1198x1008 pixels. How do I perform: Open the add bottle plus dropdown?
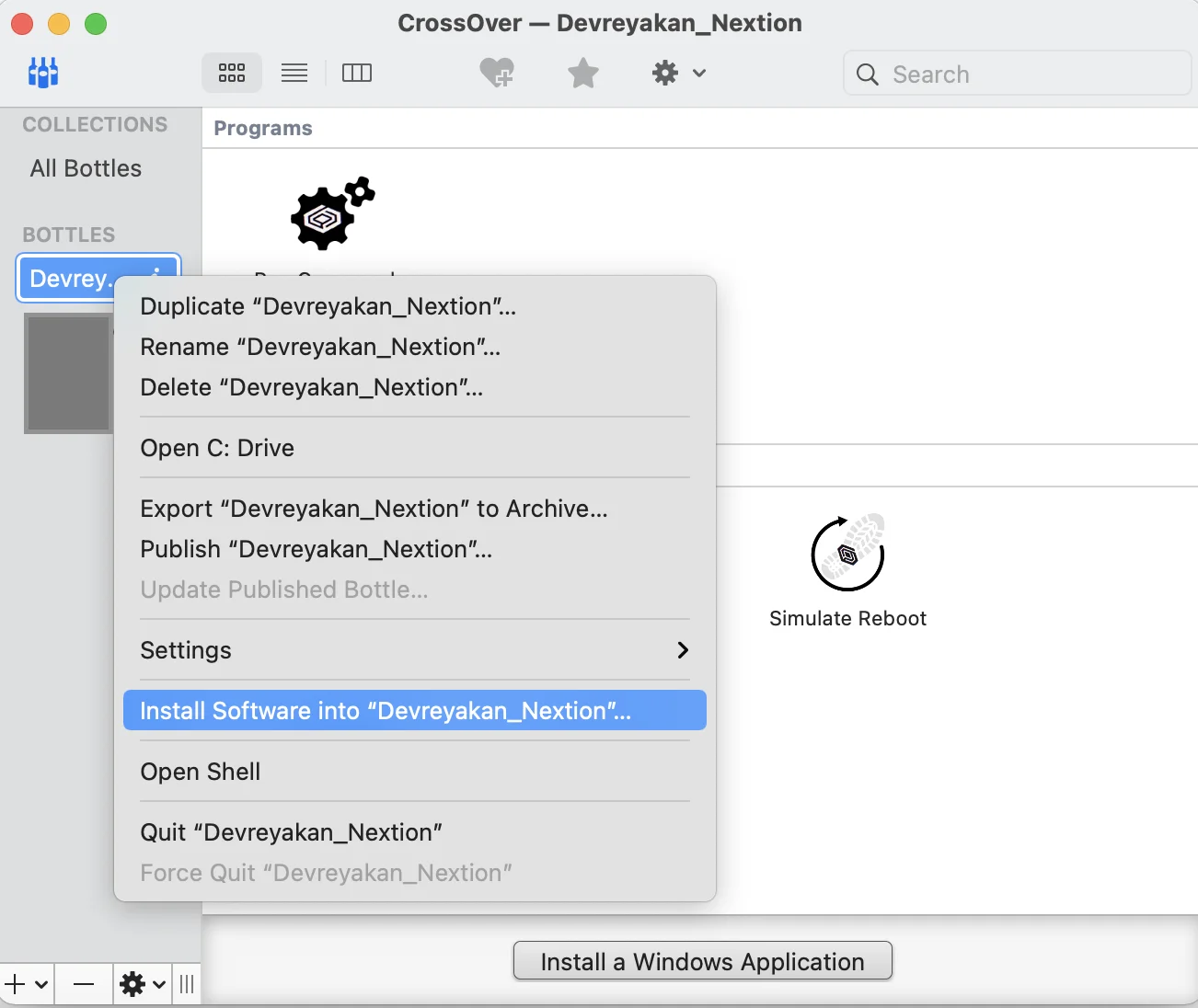(x=27, y=985)
